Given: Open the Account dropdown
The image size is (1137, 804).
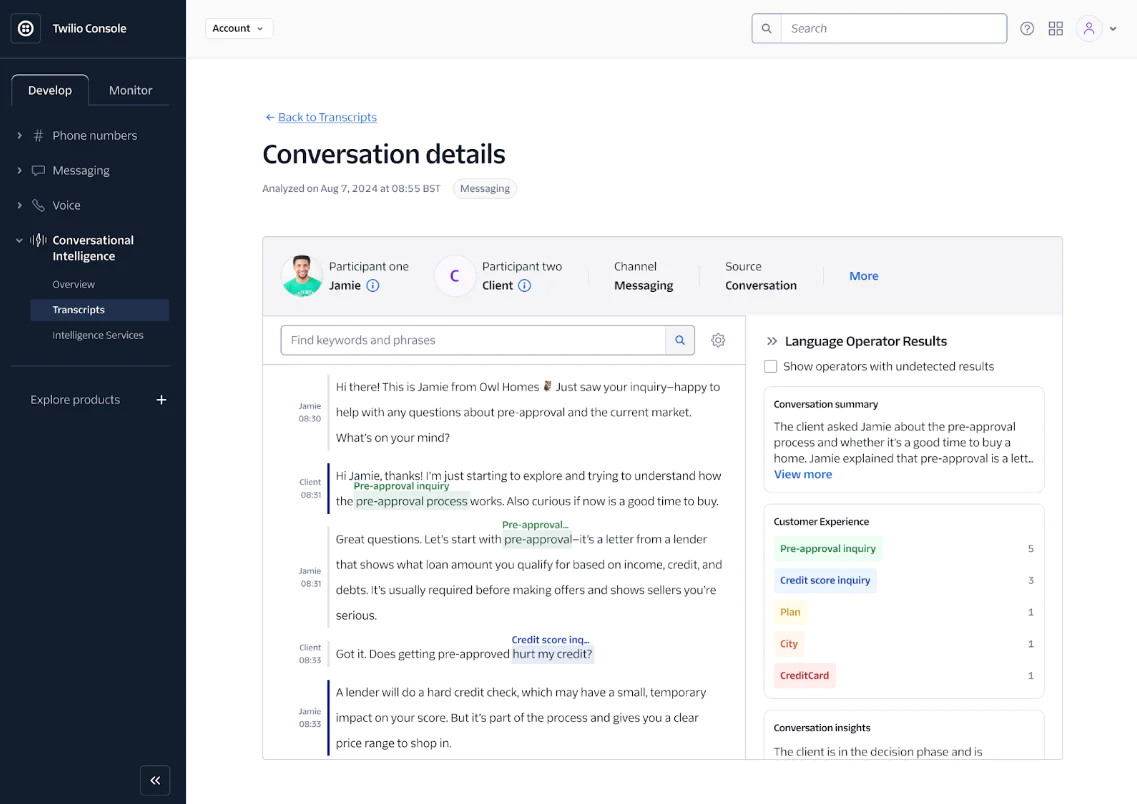Looking at the screenshot, I should (x=239, y=28).
